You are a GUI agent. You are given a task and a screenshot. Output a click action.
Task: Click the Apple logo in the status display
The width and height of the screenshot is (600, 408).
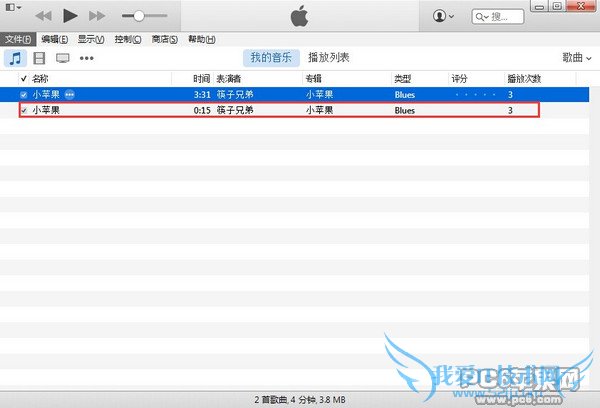click(300, 16)
